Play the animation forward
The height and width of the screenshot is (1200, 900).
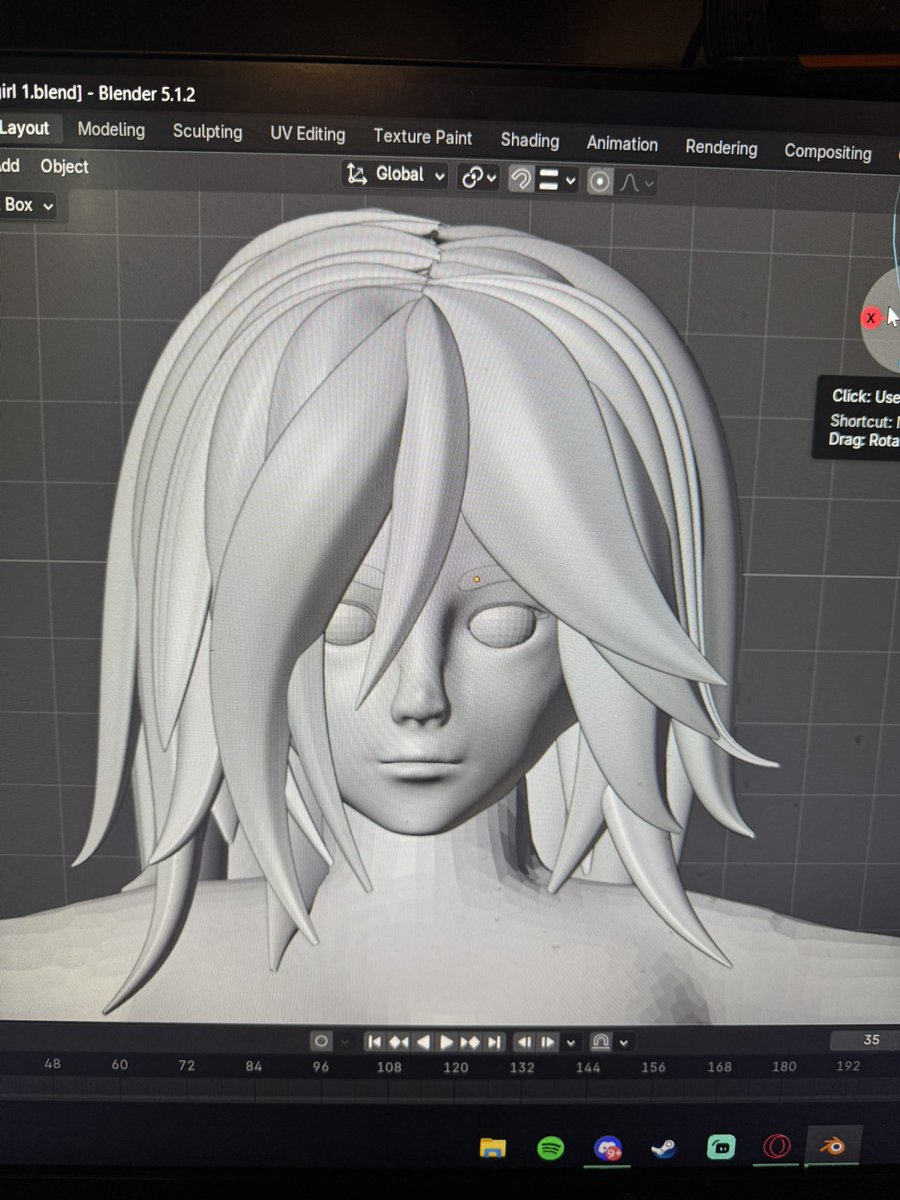446,1042
